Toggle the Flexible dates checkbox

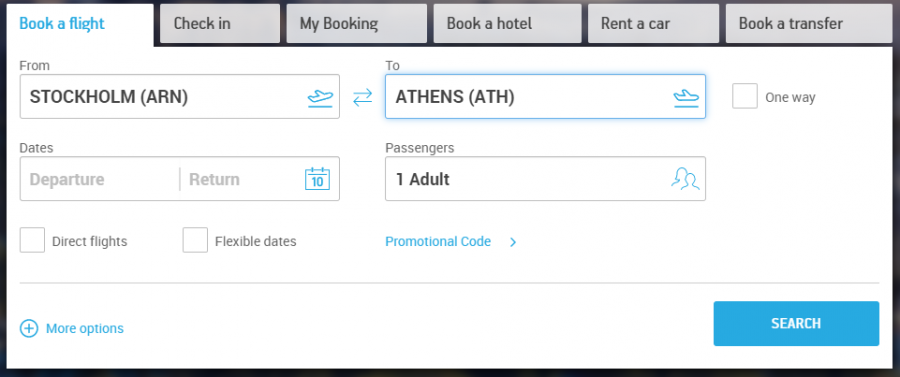195,240
